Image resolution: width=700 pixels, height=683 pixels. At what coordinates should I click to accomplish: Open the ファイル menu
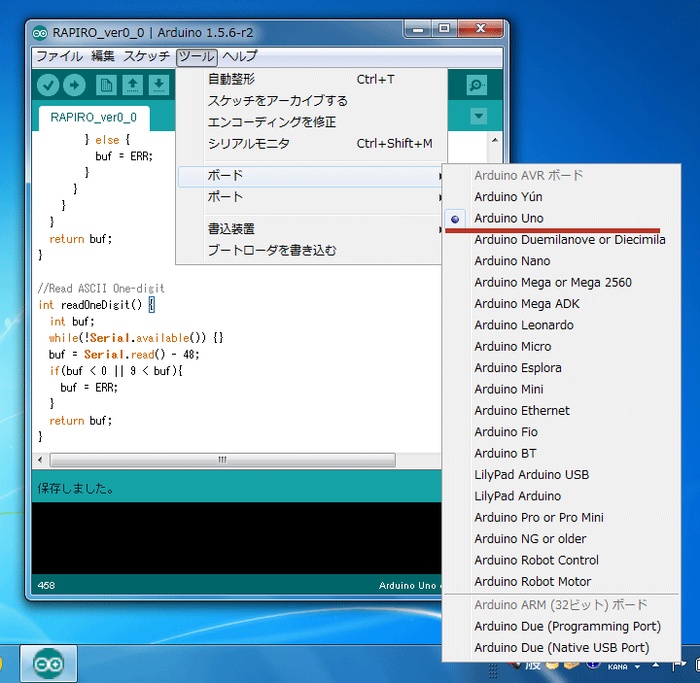(x=59, y=56)
